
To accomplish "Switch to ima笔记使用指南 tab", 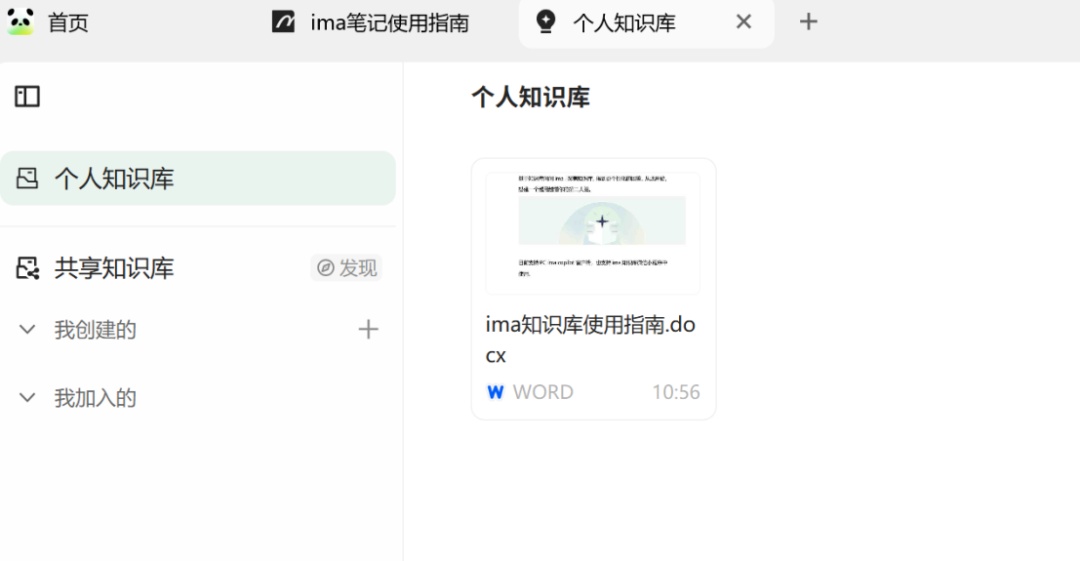I will pyautogui.click(x=389, y=23).
